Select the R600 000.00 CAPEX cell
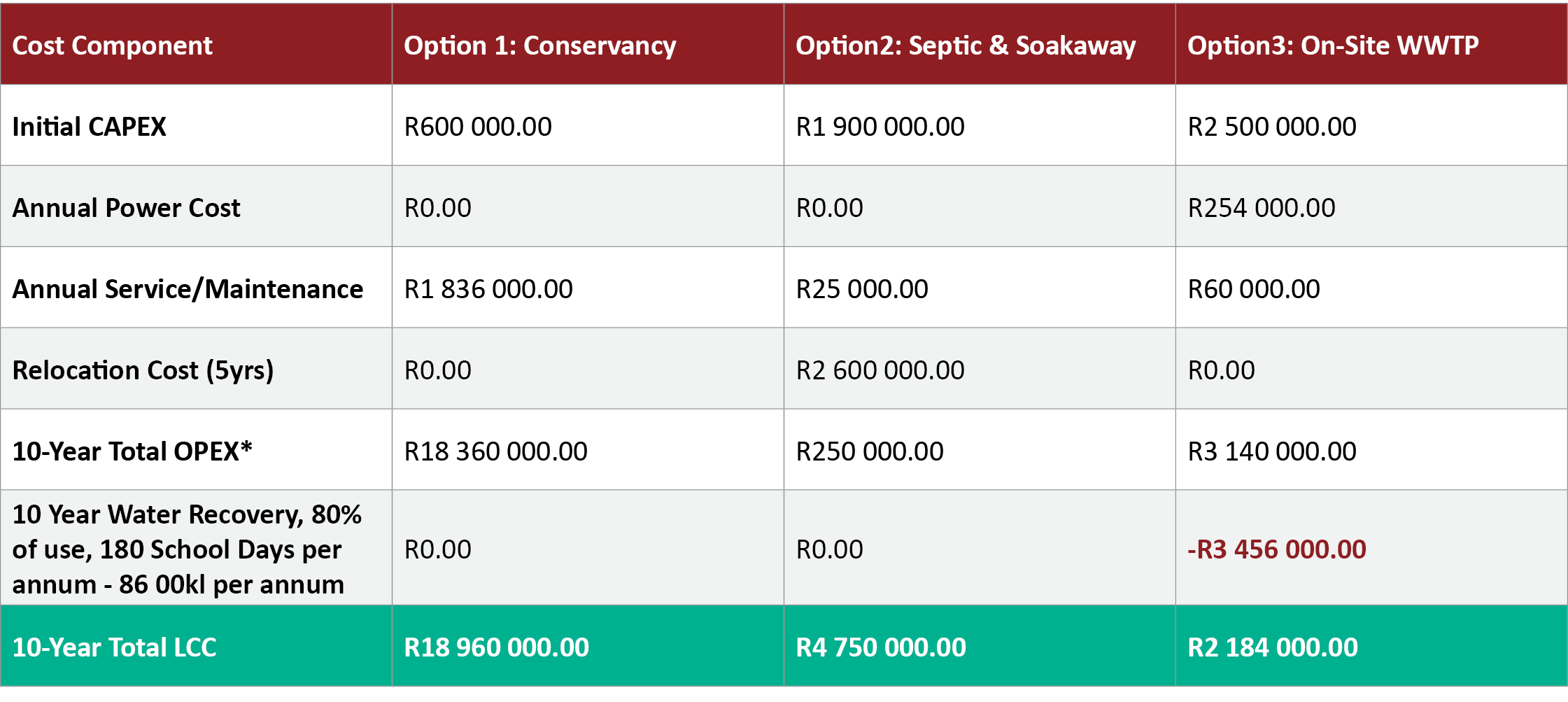Viewport: 1568px width, 702px height. [x=478, y=127]
